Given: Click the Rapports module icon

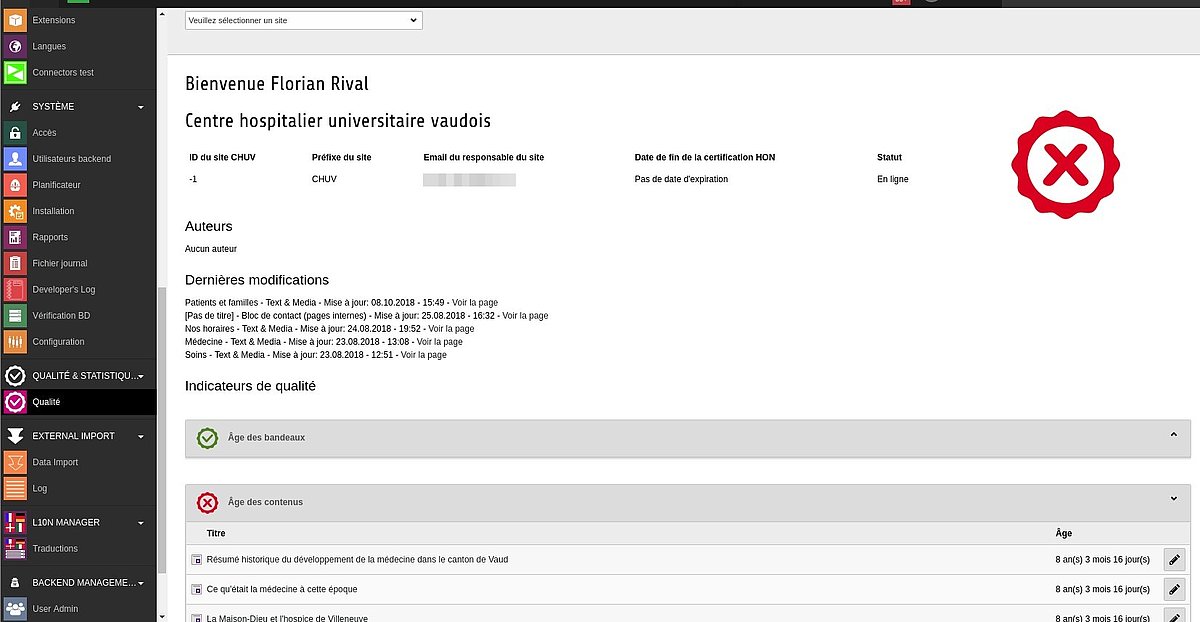Looking at the screenshot, I should 14,237.
